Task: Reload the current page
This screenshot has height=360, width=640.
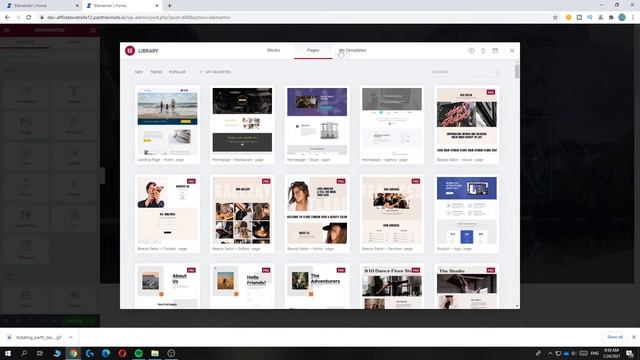Action: [29, 18]
